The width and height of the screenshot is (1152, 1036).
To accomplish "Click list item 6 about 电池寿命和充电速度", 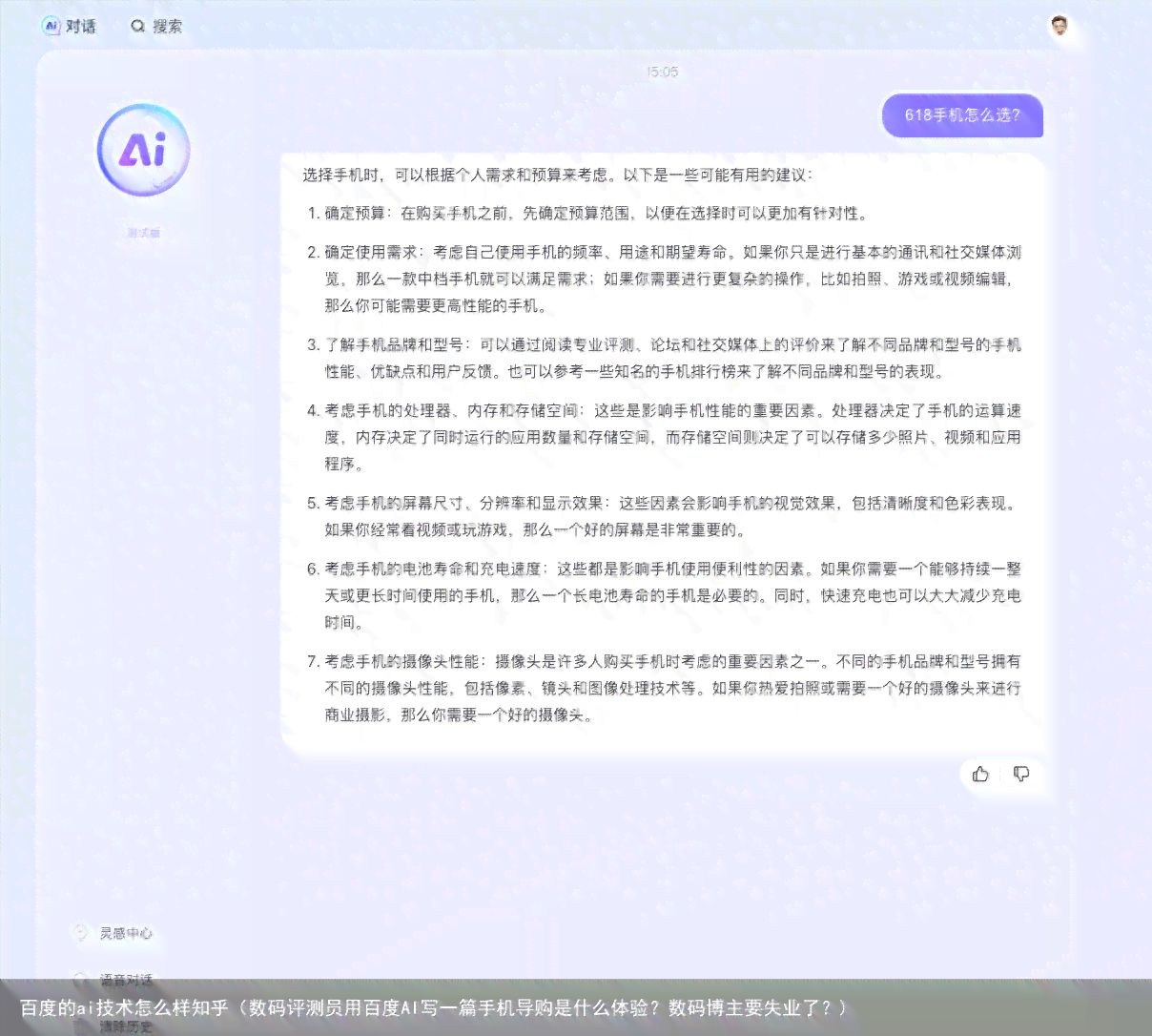I will point(664,595).
